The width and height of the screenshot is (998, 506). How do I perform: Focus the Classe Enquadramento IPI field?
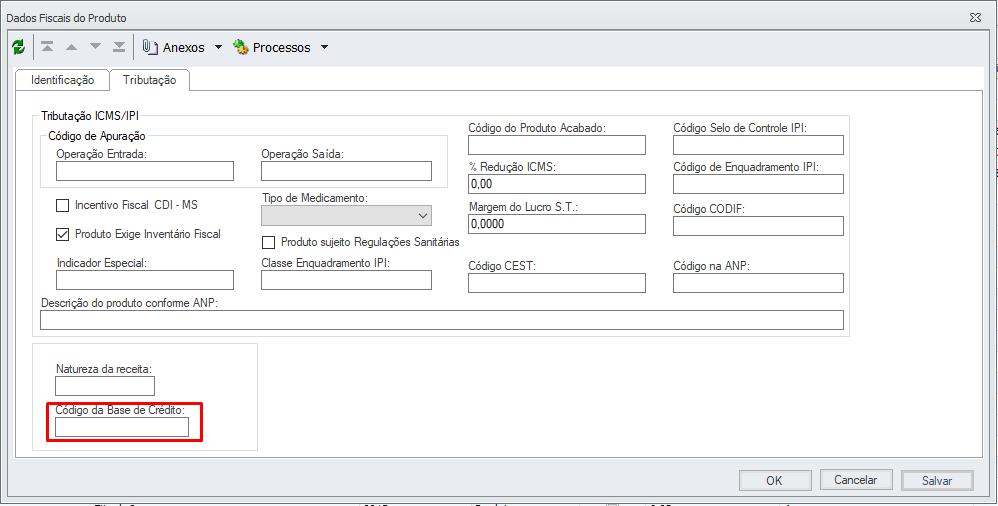[346, 280]
